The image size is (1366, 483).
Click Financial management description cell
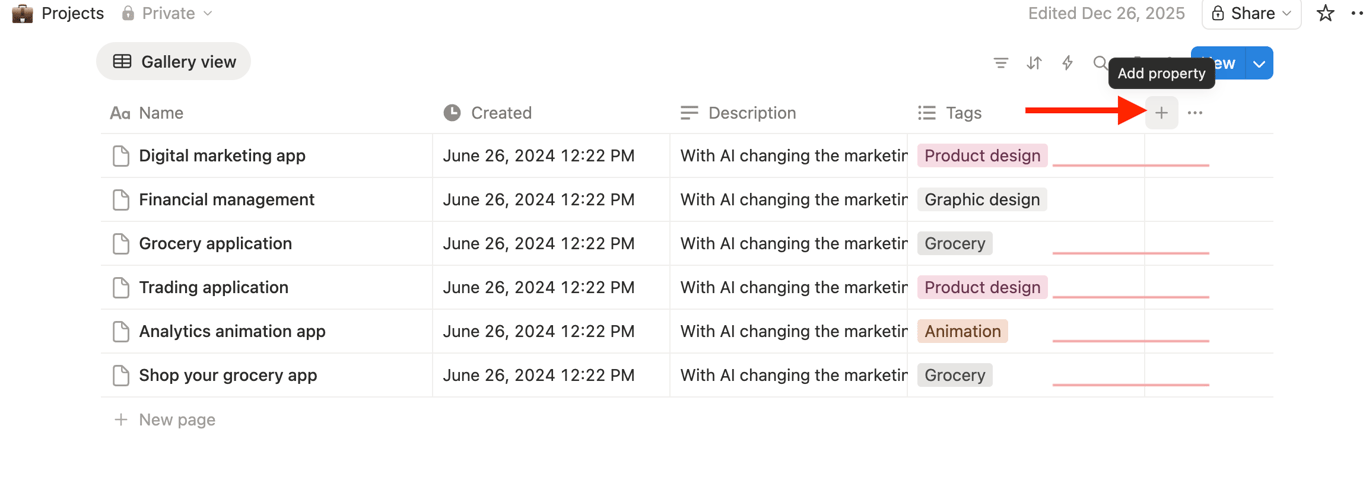coord(792,200)
